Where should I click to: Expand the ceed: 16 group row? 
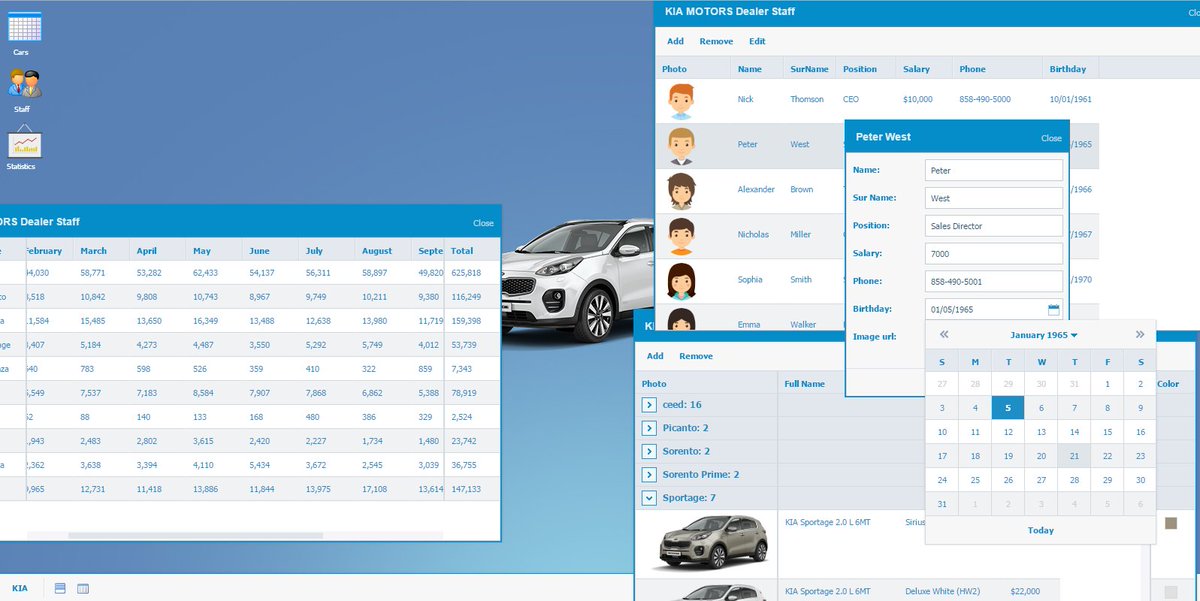tap(649, 405)
